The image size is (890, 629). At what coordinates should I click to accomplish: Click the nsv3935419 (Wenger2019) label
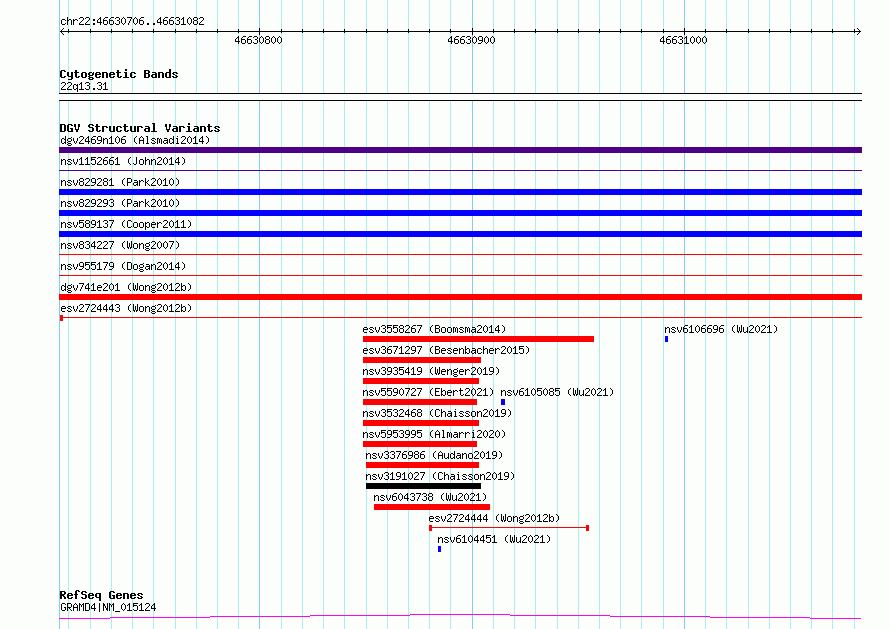pyautogui.click(x=431, y=371)
